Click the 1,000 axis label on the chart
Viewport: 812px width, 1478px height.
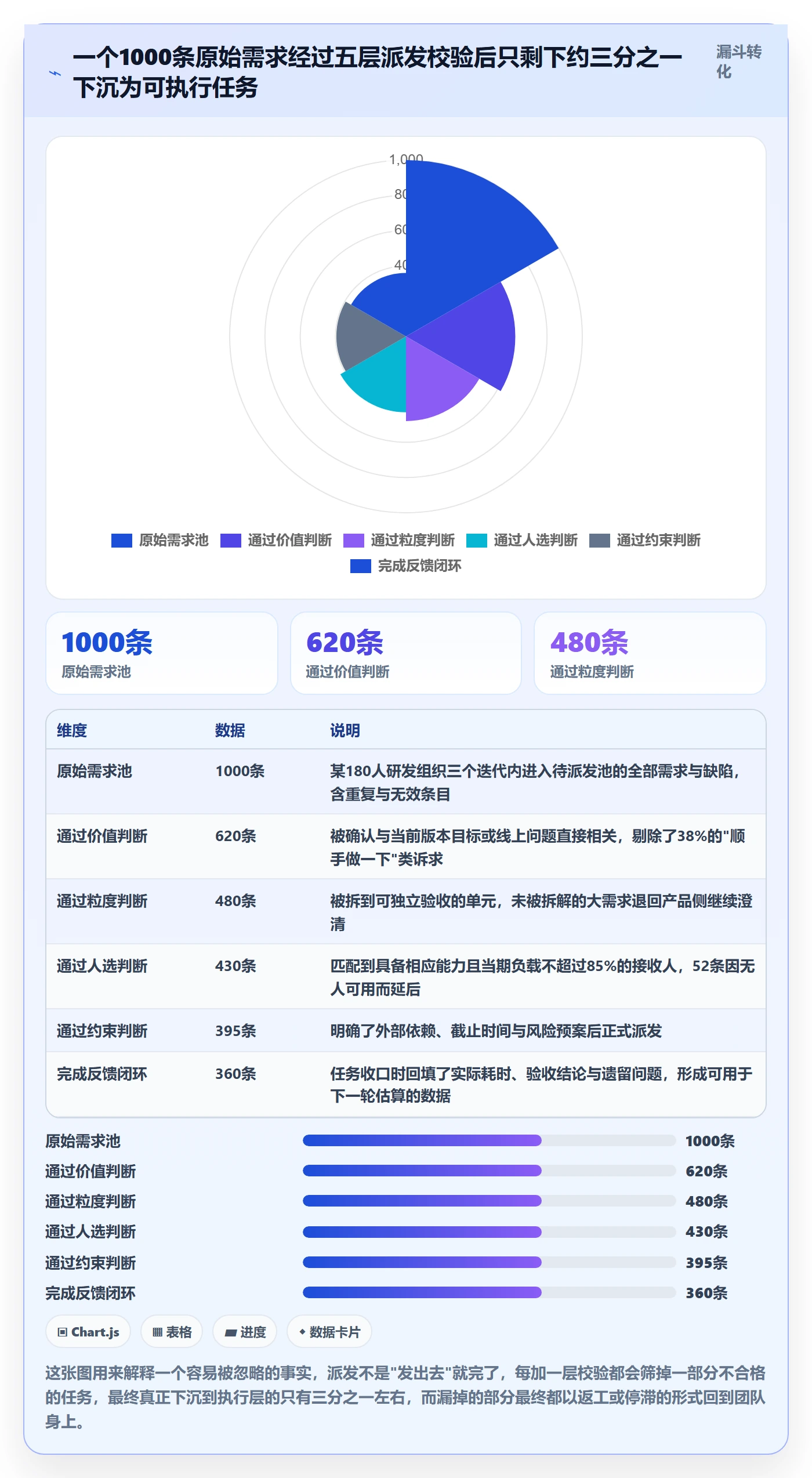pos(406,159)
